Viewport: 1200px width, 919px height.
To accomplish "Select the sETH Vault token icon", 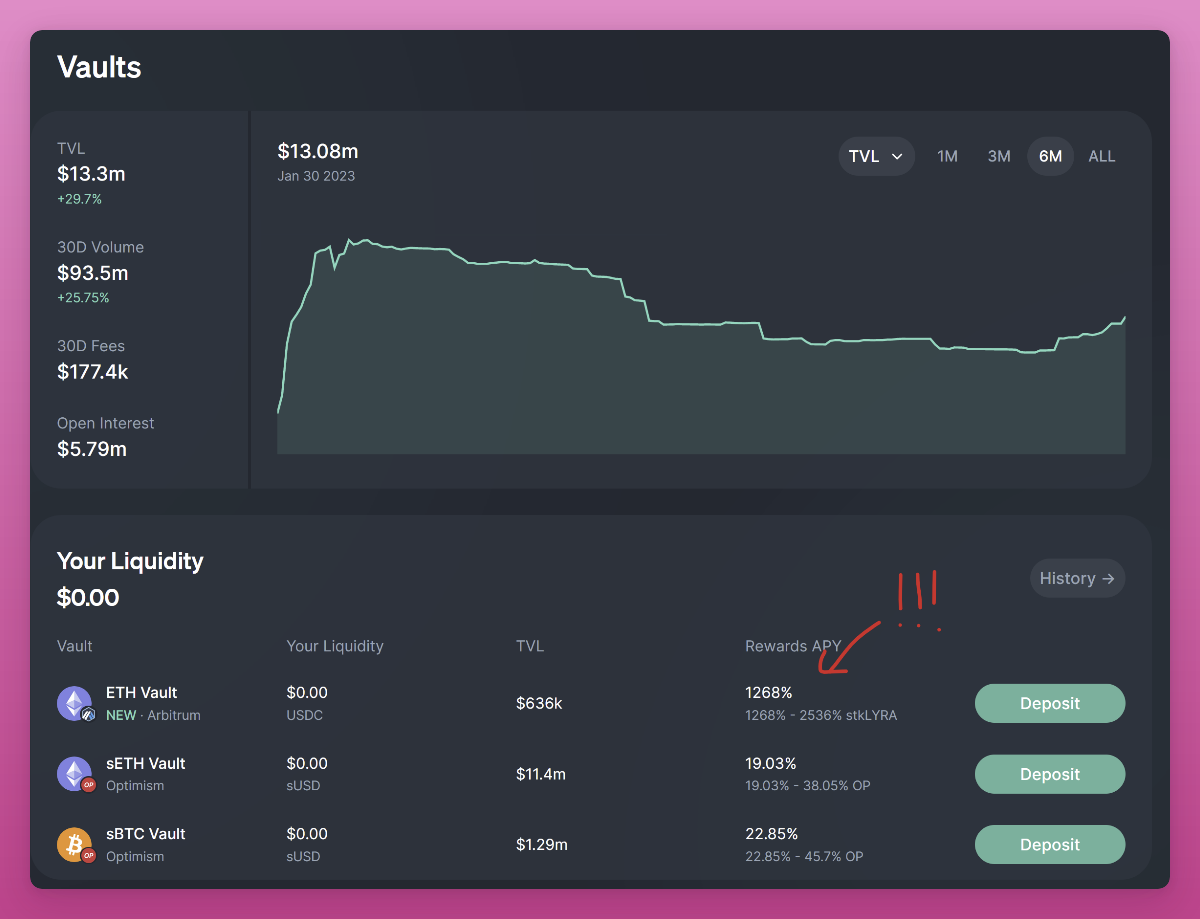I will pyautogui.click(x=75, y=773).
